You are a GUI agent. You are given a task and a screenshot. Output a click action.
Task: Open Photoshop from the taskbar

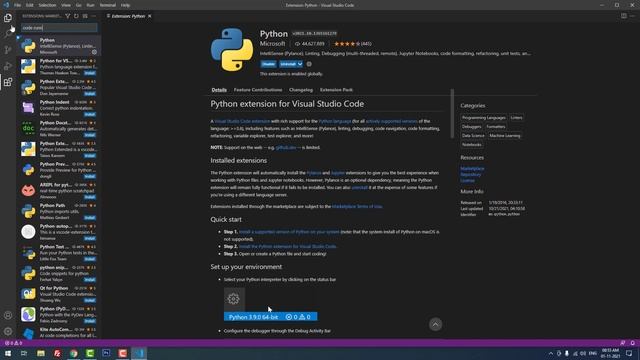(x=106, y=353)
